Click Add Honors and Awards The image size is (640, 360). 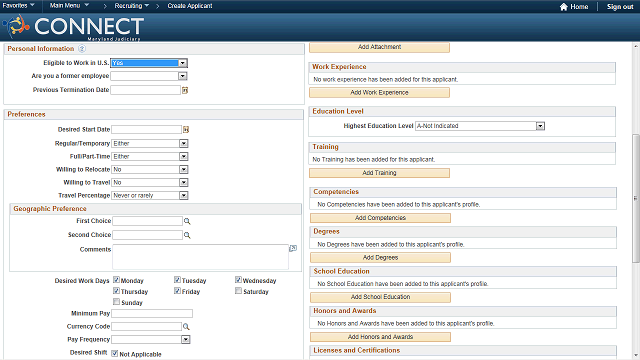pyautogui.click(x=380, y=337)
